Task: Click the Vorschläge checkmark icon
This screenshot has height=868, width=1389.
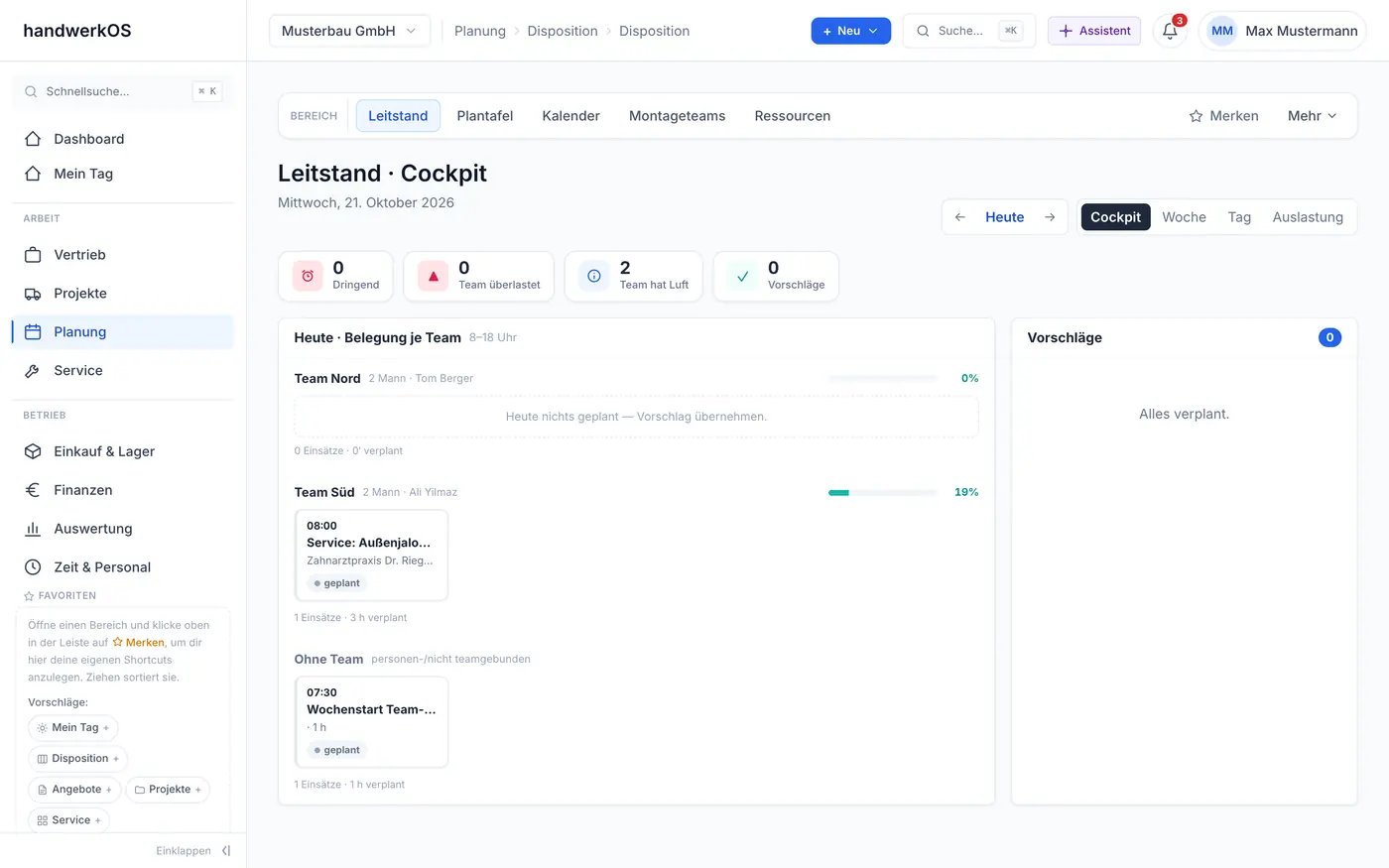Action: click(x=742, y=276)
